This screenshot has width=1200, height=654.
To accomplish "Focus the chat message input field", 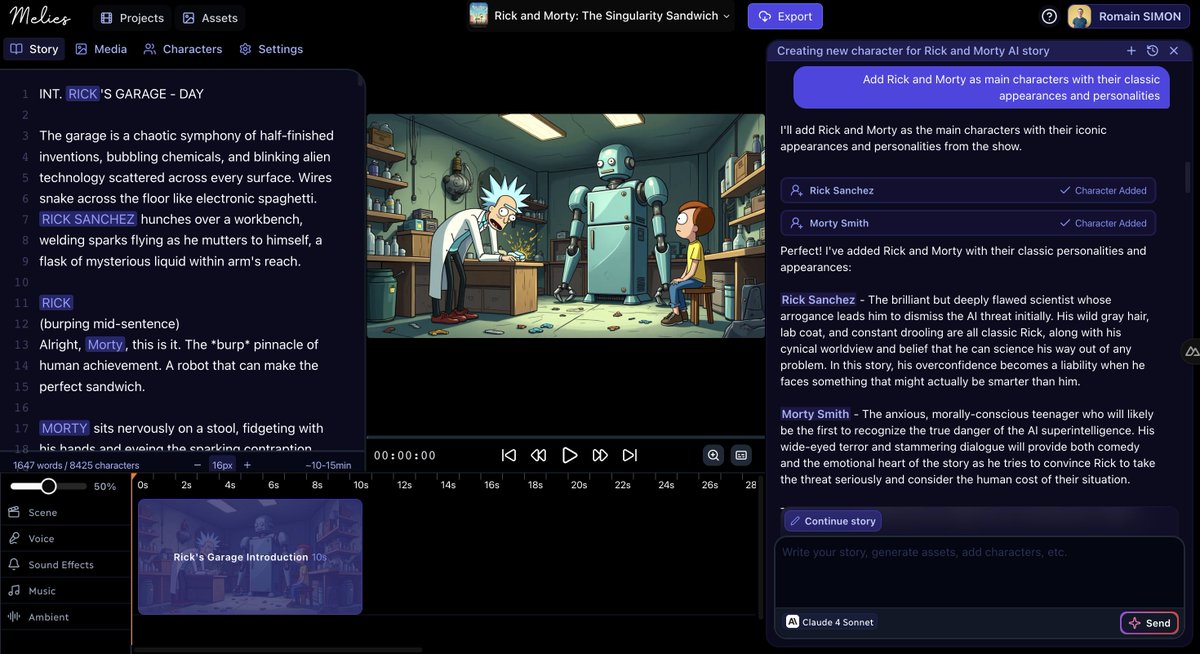I will point(978,572).
